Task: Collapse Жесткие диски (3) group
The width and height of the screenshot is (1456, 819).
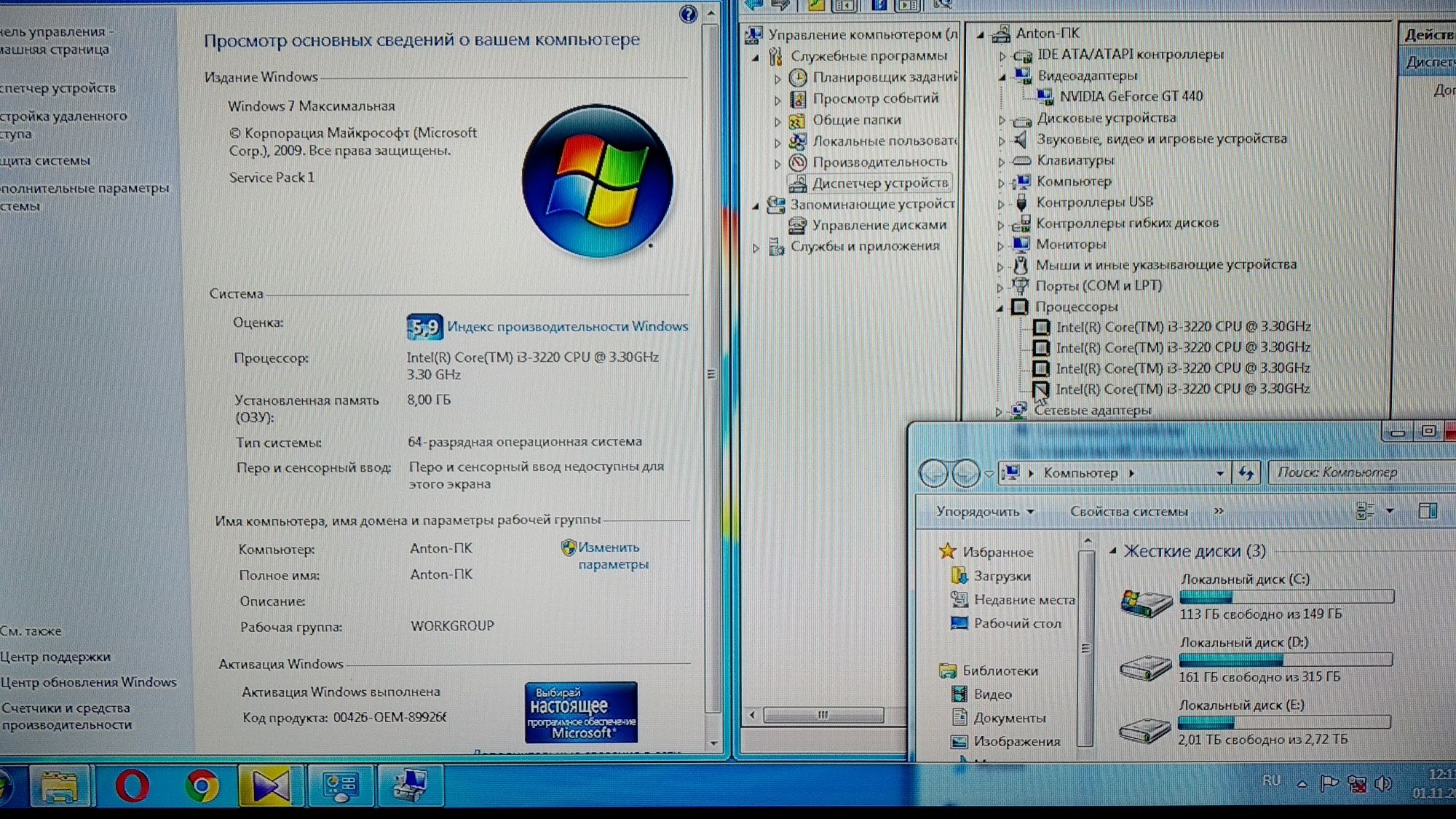Action: tap(1112, 551)
